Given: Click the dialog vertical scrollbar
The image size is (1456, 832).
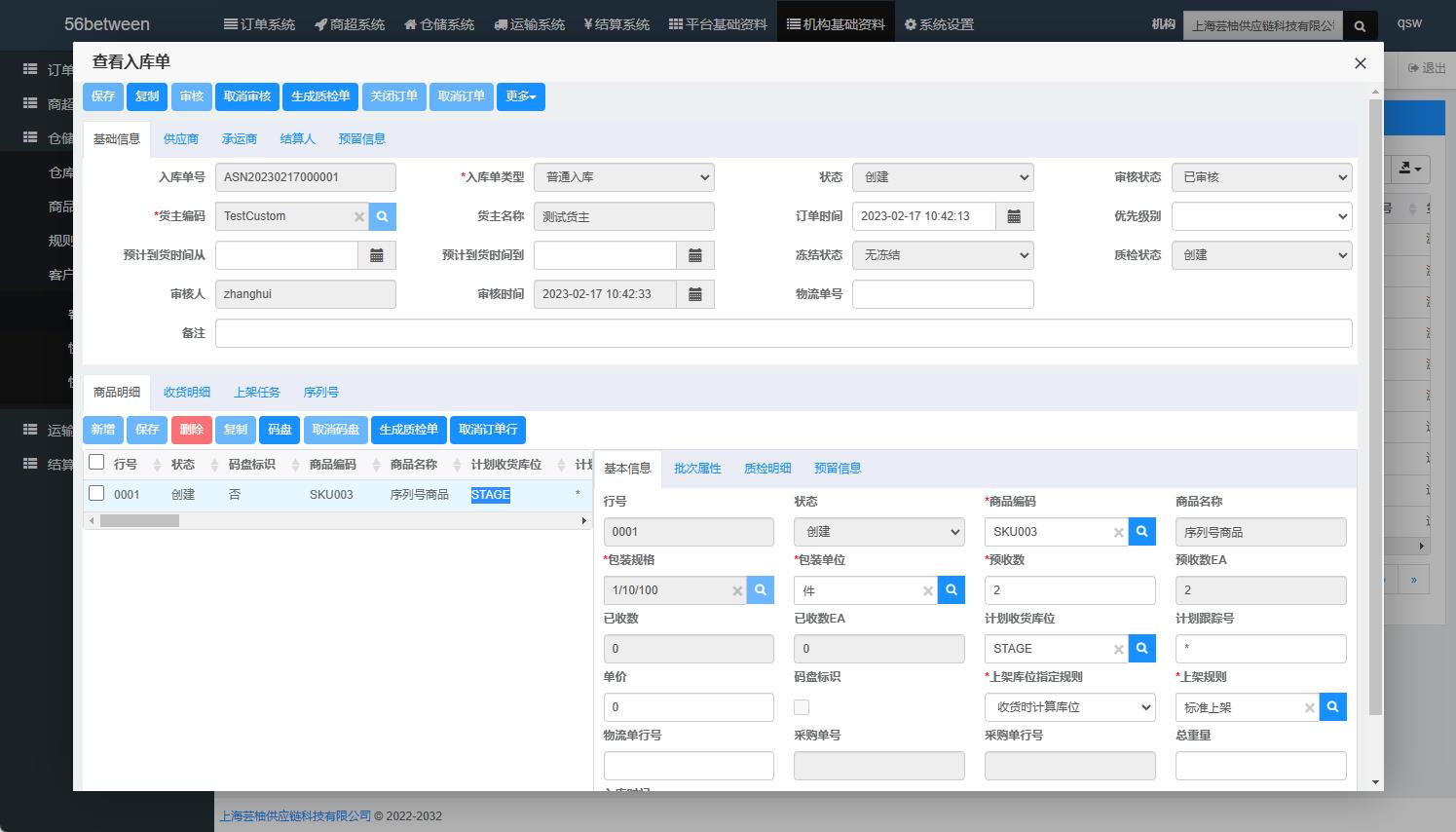Looking at the screenshot, I should [1375, 406].
